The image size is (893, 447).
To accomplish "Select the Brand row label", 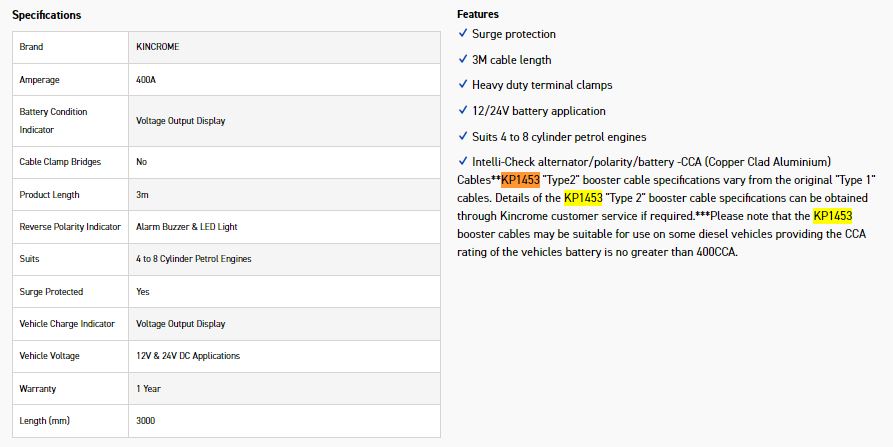I will pos(31,47).
